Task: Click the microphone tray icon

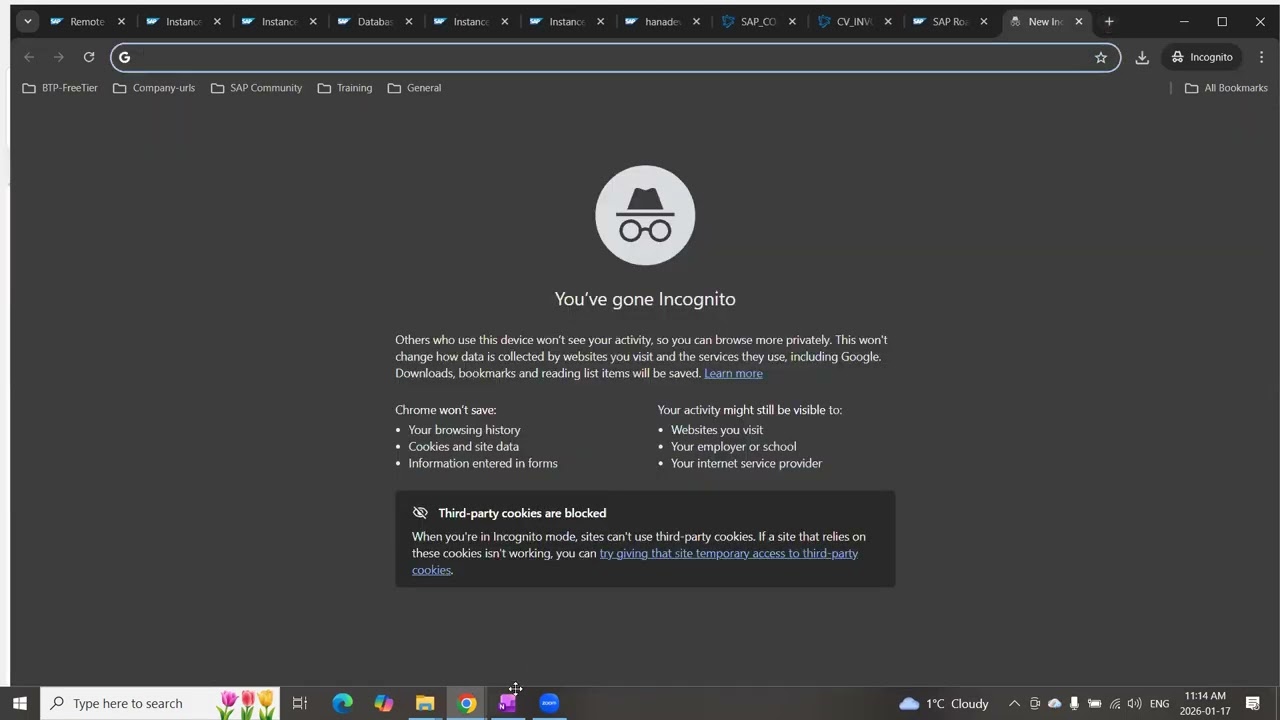Action: pyautogui.click(x=1074, y=703)
